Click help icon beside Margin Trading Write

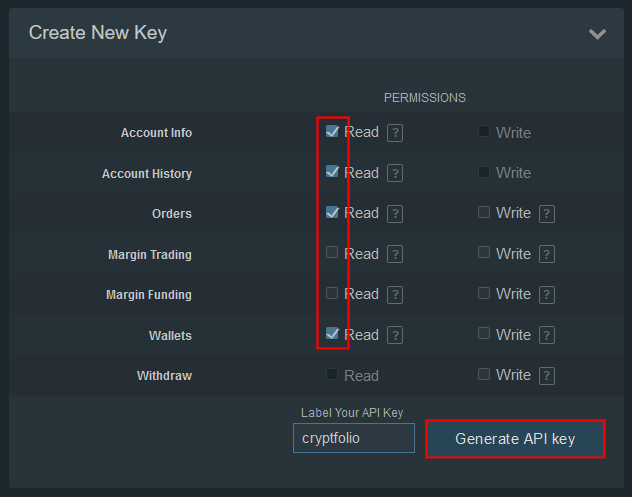tap(547, 254)
